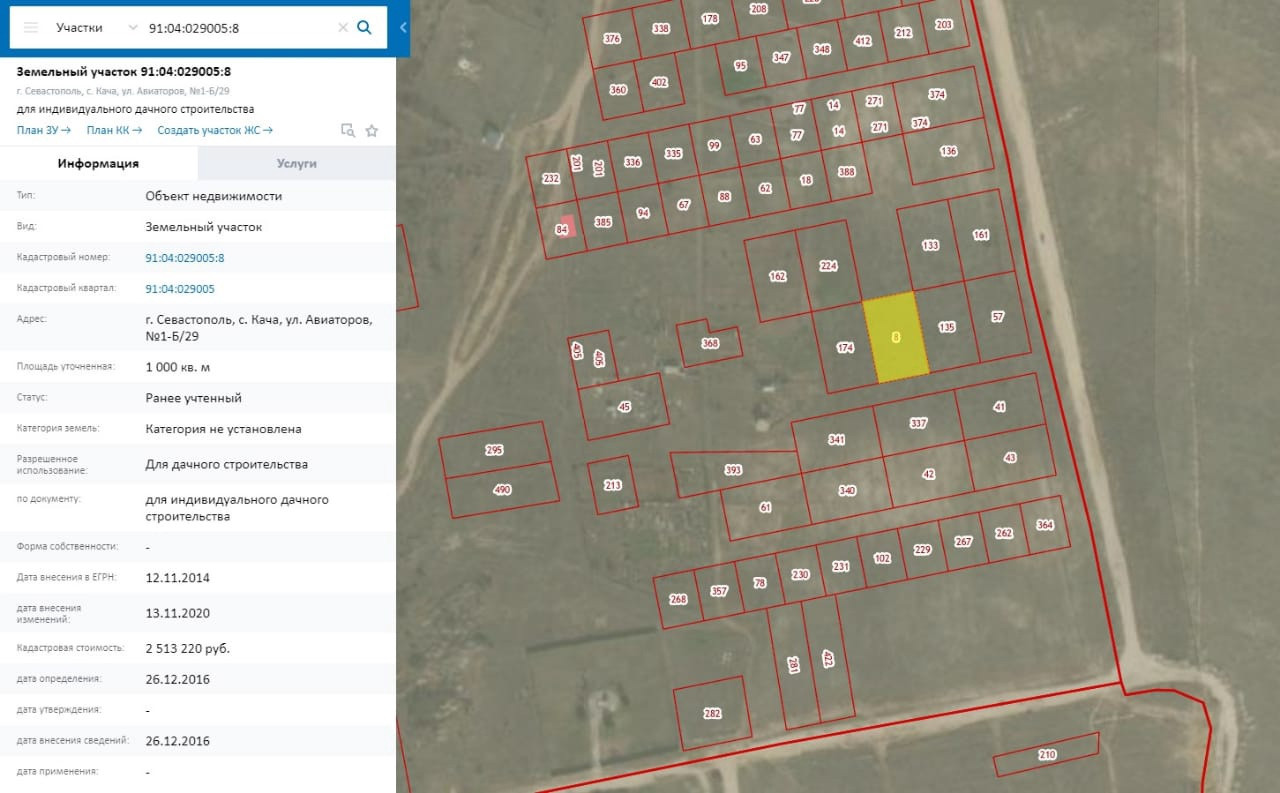Open the План КК link
The height and width of the screenshot is (793, 1280).
pyautogui.click(x=114, y=130)
